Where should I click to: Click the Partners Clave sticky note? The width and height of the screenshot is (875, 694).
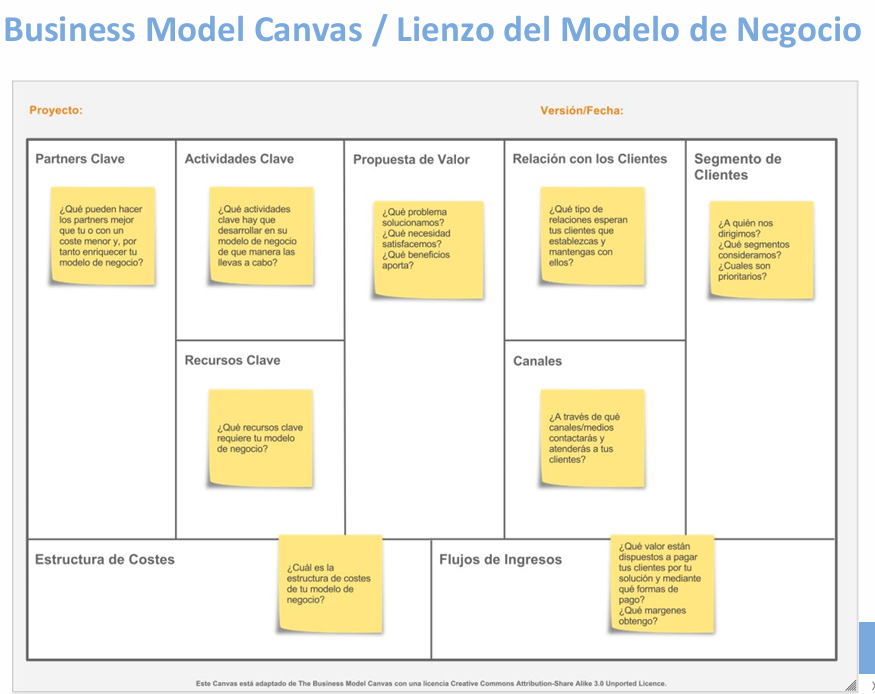[103, 236]
